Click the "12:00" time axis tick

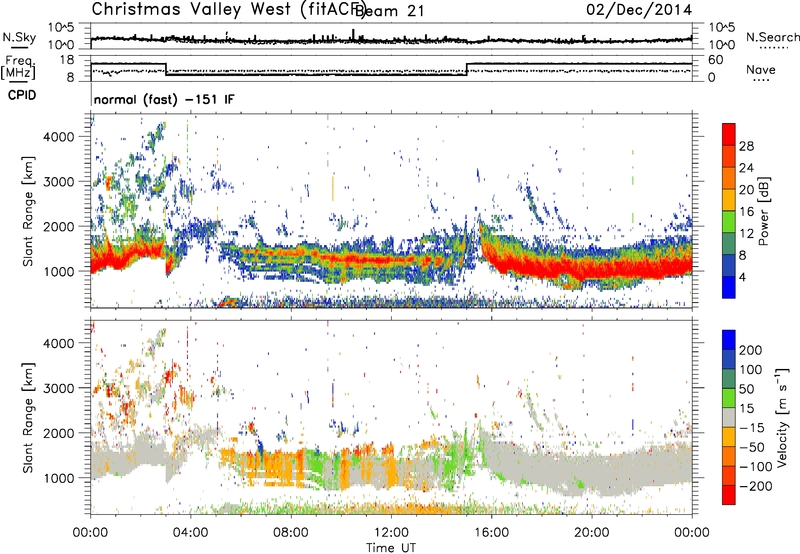(x=391, y=533)
